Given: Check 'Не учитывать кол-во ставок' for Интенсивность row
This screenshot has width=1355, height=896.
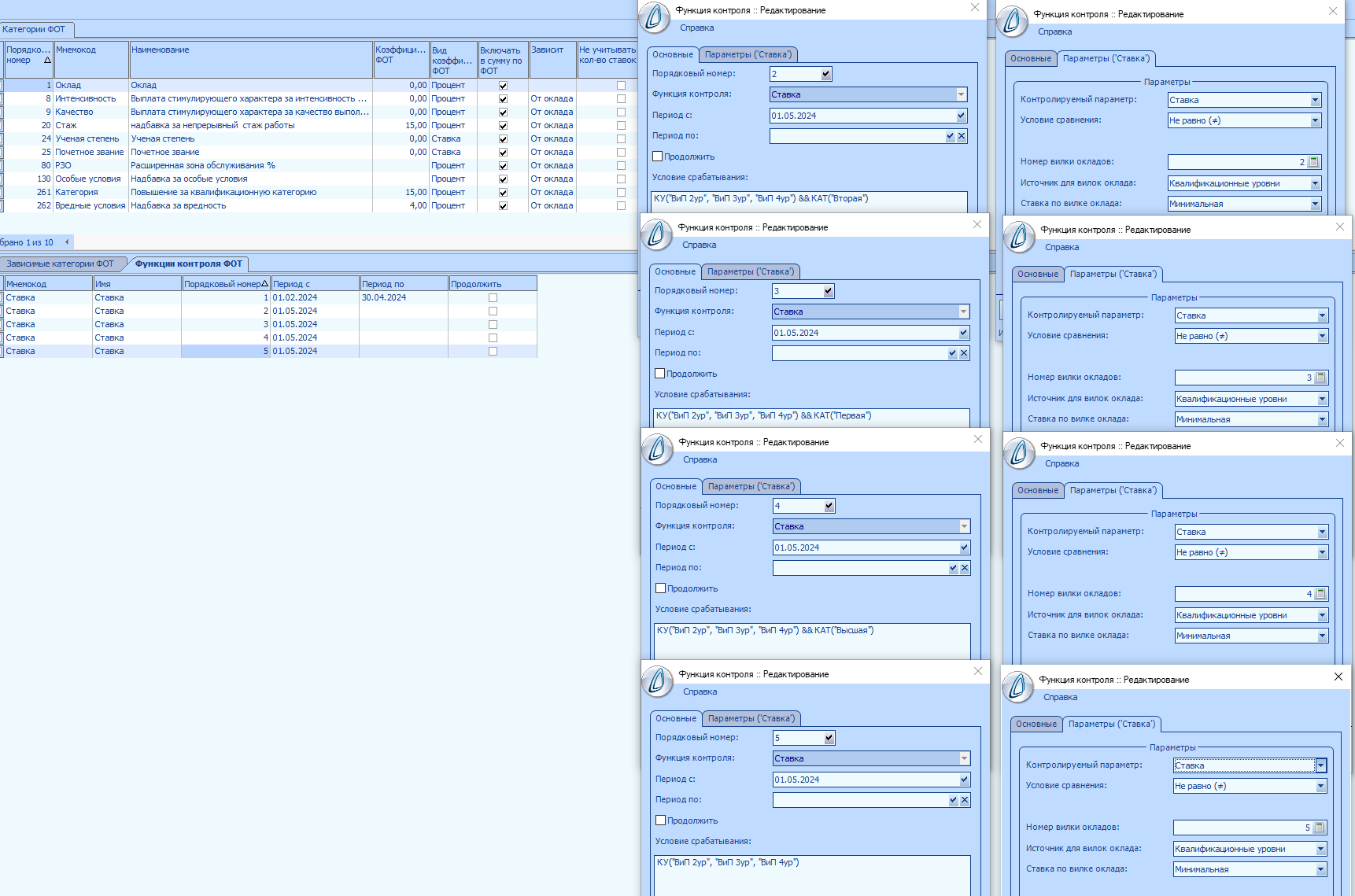Looking at the screenshot, I should click(622, 99).
